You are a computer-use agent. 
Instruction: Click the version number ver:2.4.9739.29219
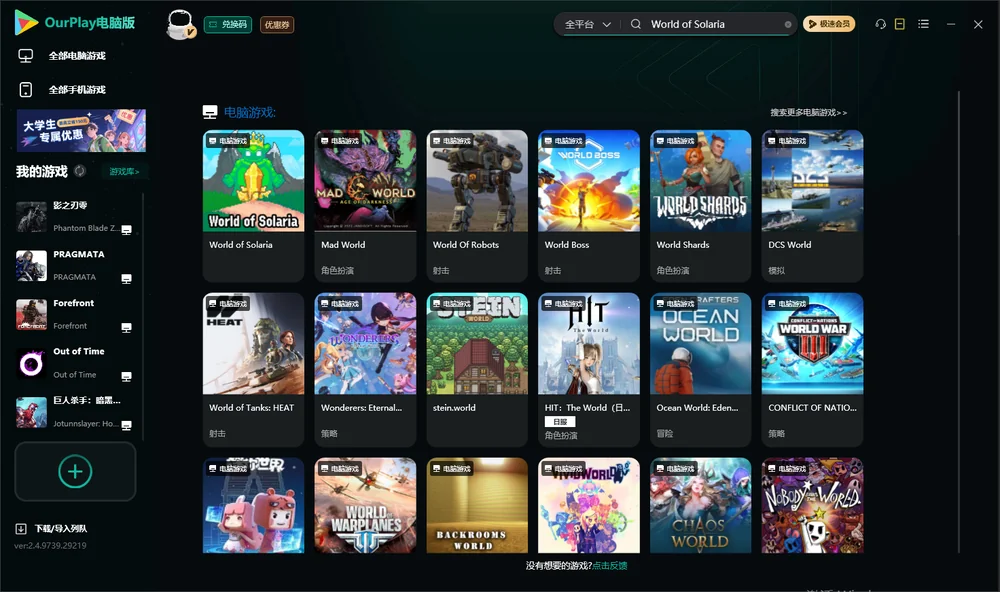[50, 545]
